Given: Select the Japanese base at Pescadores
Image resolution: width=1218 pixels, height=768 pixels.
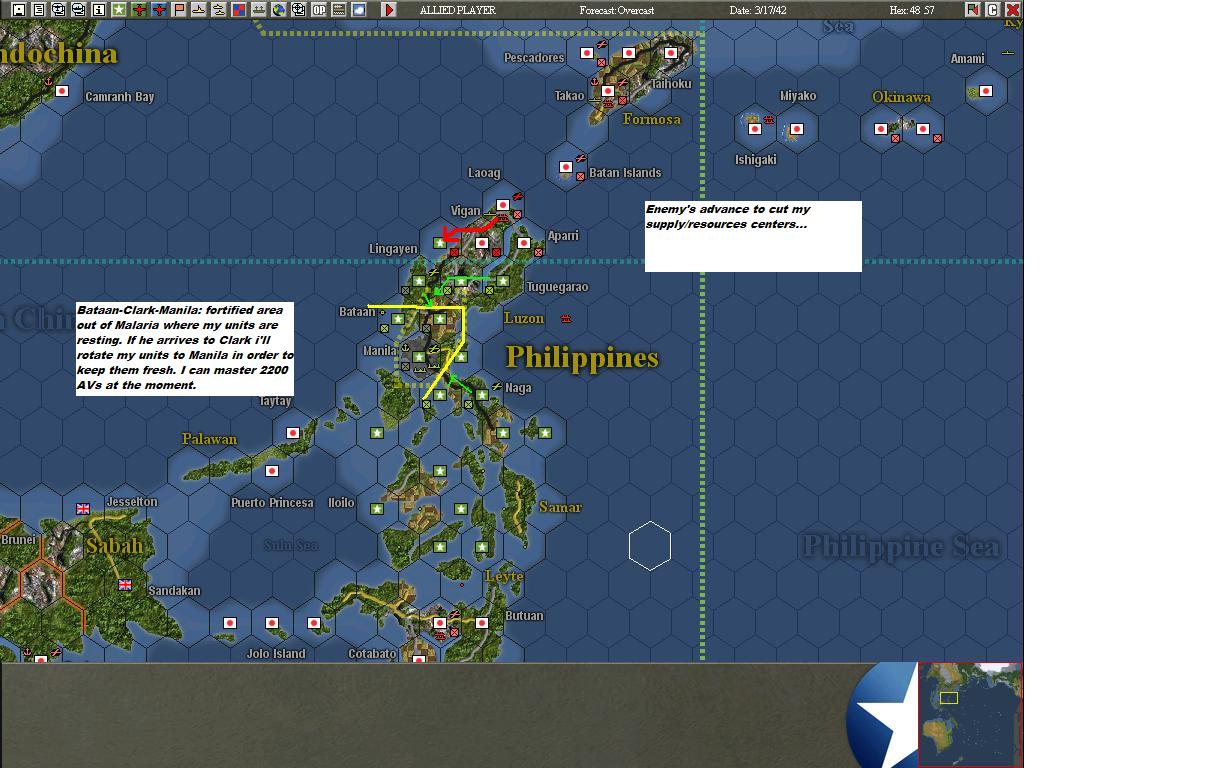Looking at the screenshot, I should (x=587, y=53).
